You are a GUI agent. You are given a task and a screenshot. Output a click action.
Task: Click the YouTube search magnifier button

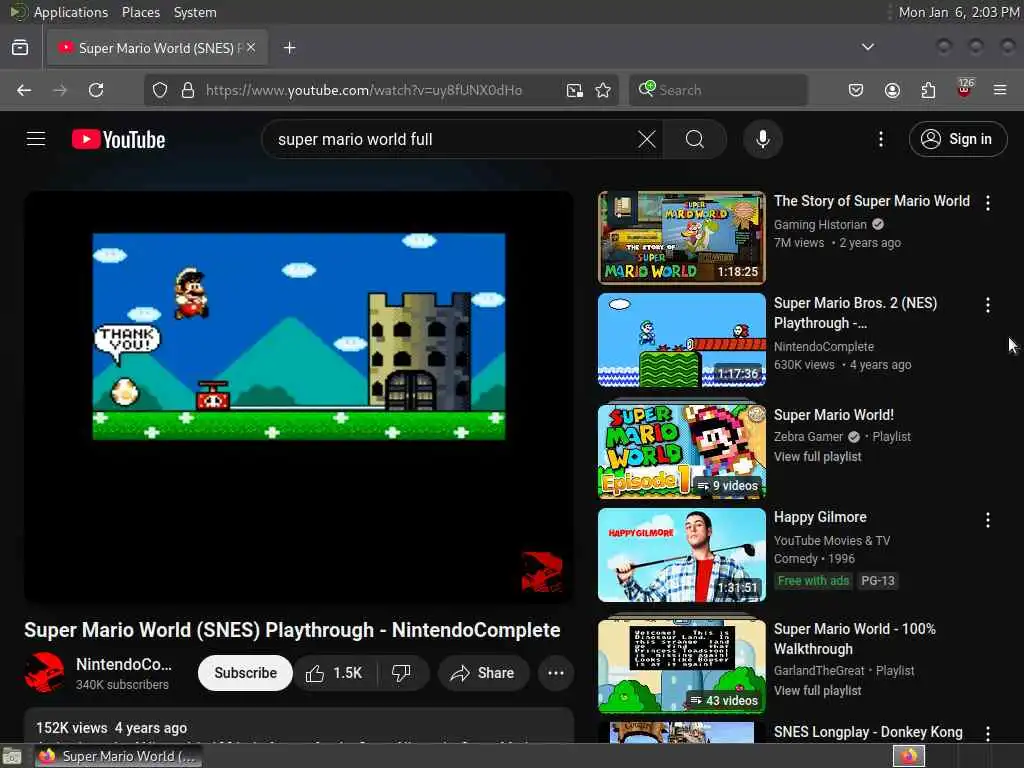coord(695,139)
